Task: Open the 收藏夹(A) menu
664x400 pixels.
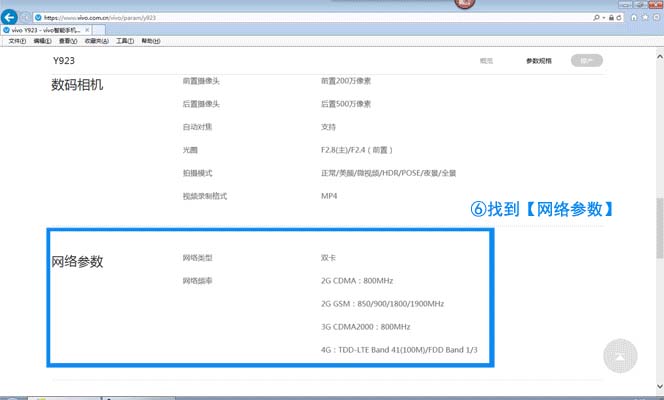Action: (97, 42)
